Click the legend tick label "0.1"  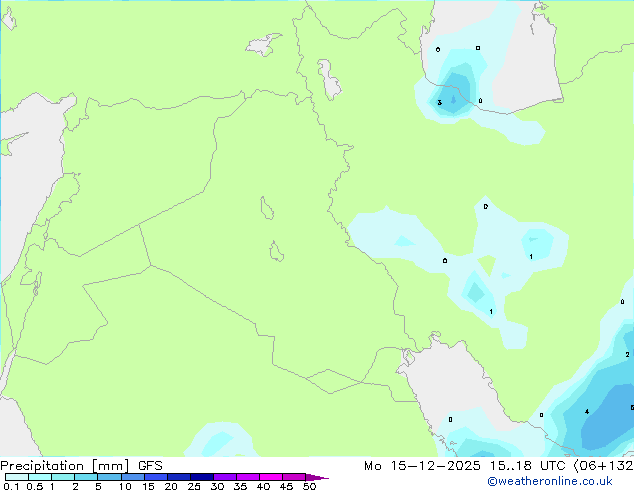(11, 486)
